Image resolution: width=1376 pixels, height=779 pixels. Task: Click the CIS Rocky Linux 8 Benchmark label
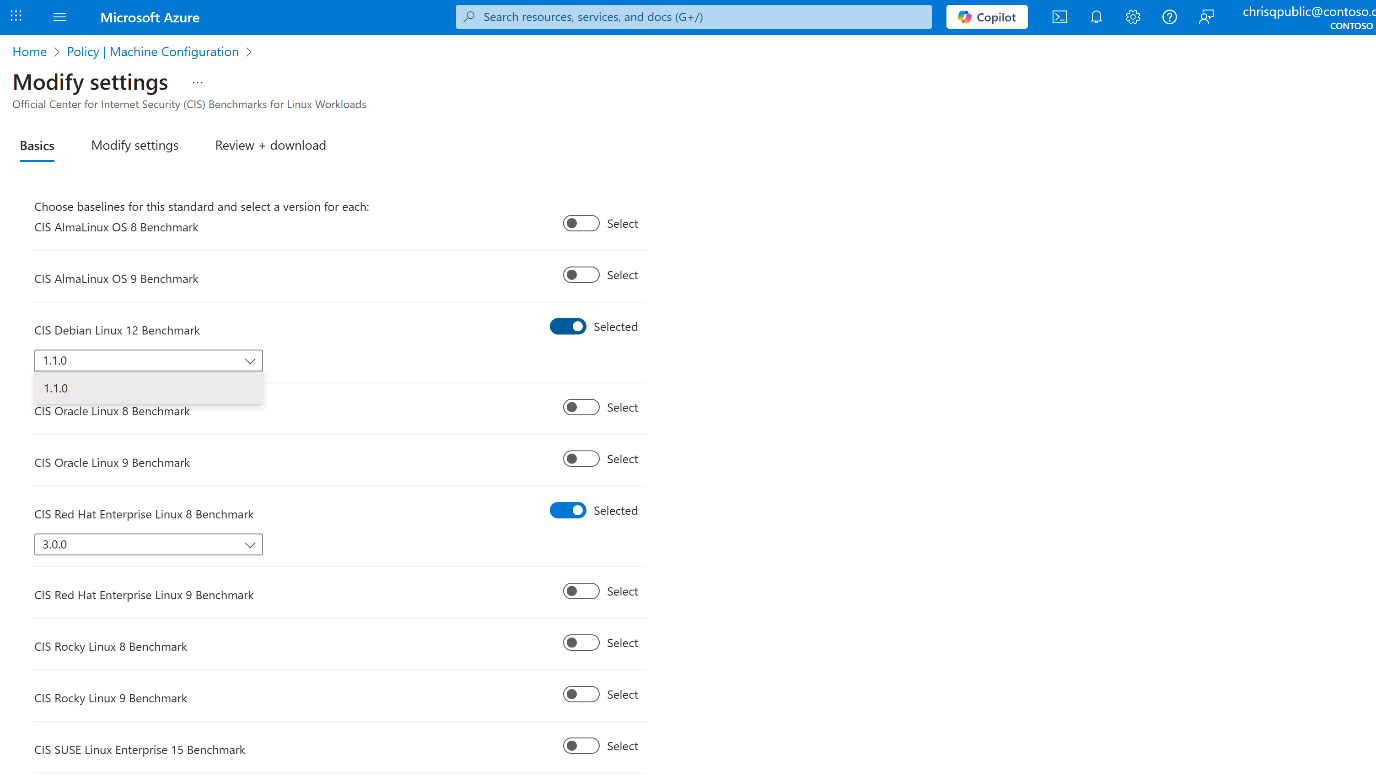(111, 647)
